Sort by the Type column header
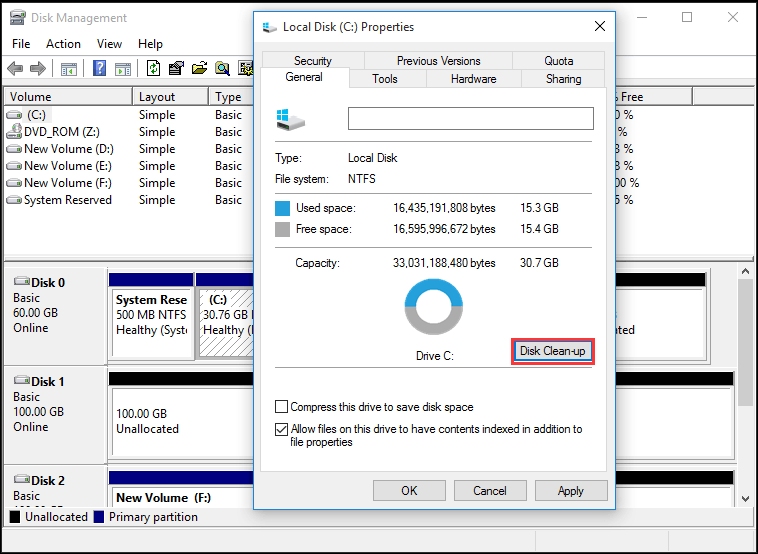The width and height of the screenshot is (758, 554). tap(232, 97)
